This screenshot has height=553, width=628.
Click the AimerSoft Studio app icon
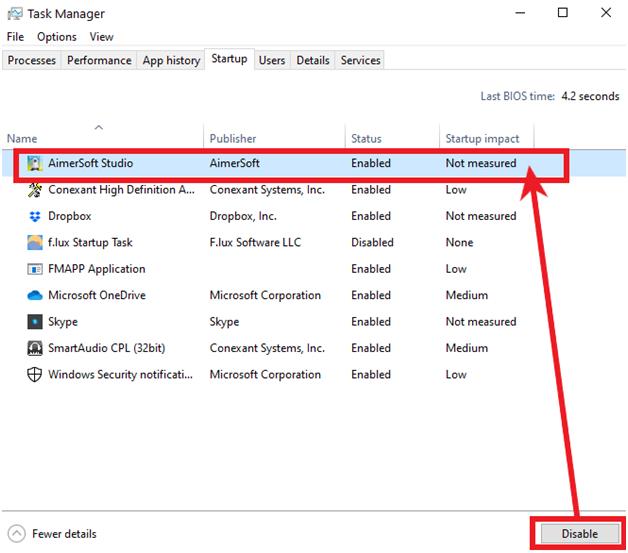point(35,163)
